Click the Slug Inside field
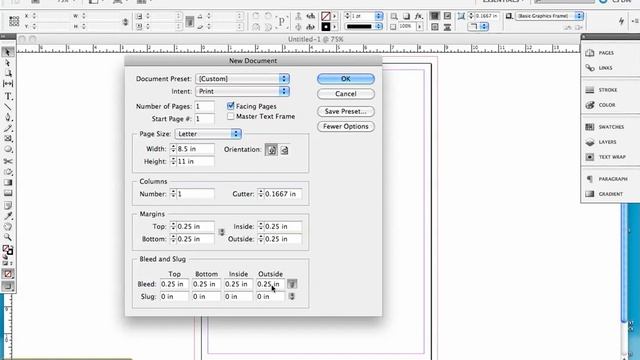Image resolution: width=640 pixels, height=360 pixels. (238, 296)
